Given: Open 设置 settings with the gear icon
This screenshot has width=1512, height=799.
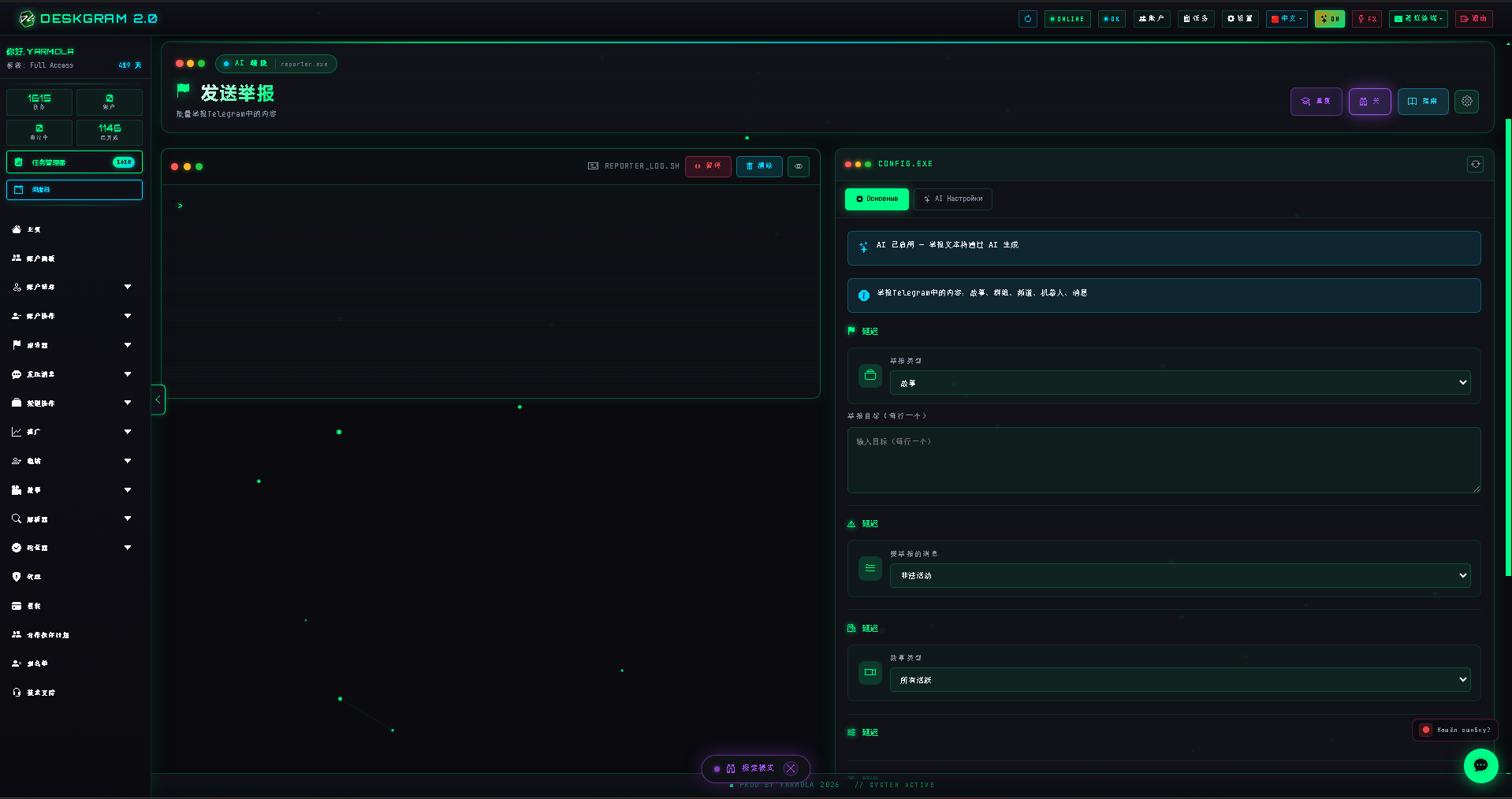Looking at the screenshot, I should 1240,19.
